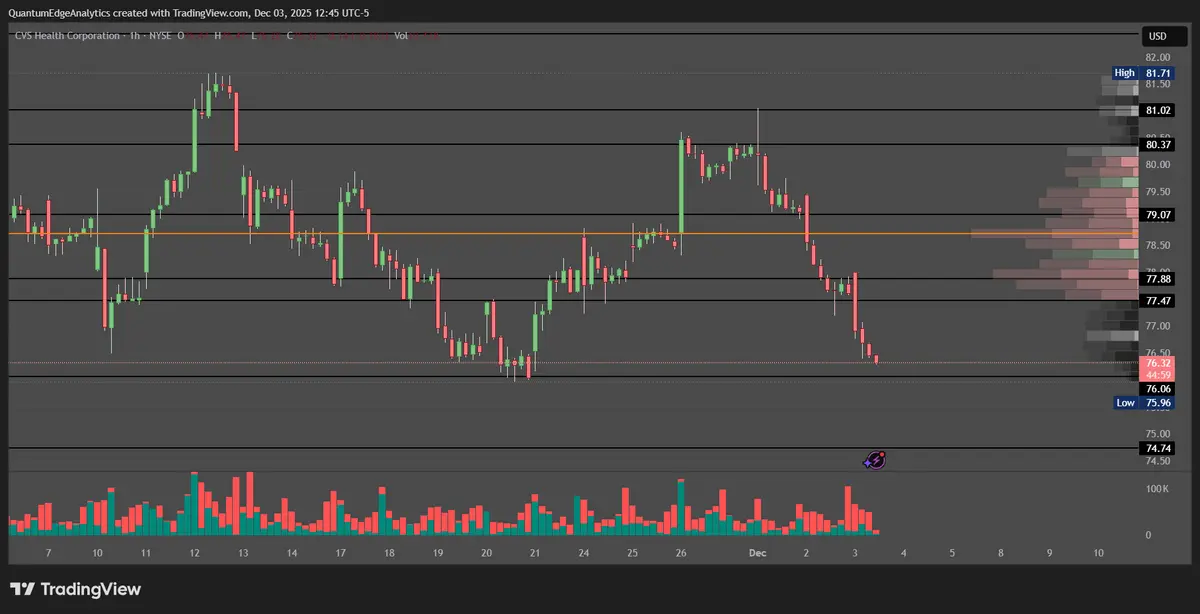Click the Vol indicator label

(x=401, y=36)
